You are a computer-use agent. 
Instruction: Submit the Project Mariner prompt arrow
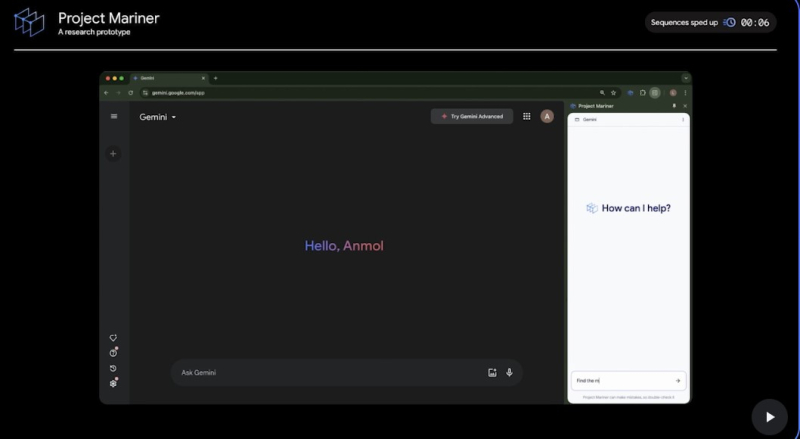click(678, 381)
